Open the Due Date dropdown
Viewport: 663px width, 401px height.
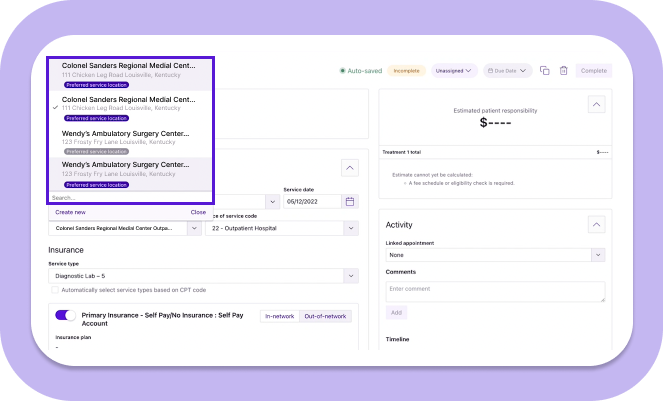pos(507,71)
